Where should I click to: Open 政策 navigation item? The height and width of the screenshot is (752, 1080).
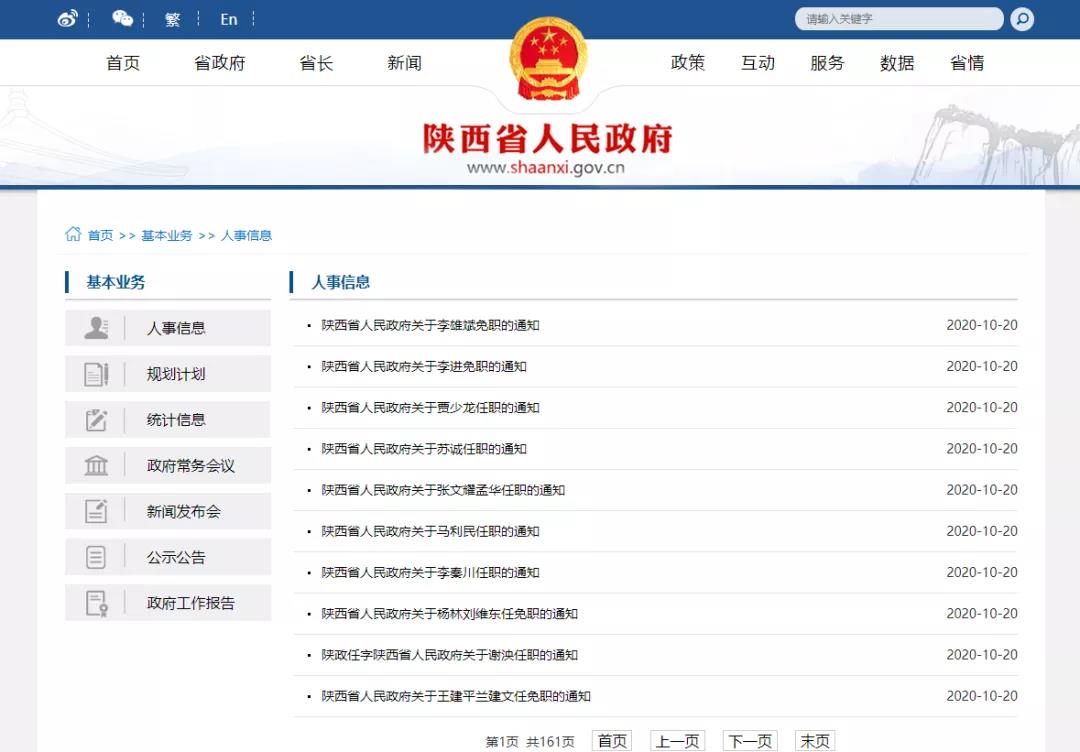tap(688, 63)
